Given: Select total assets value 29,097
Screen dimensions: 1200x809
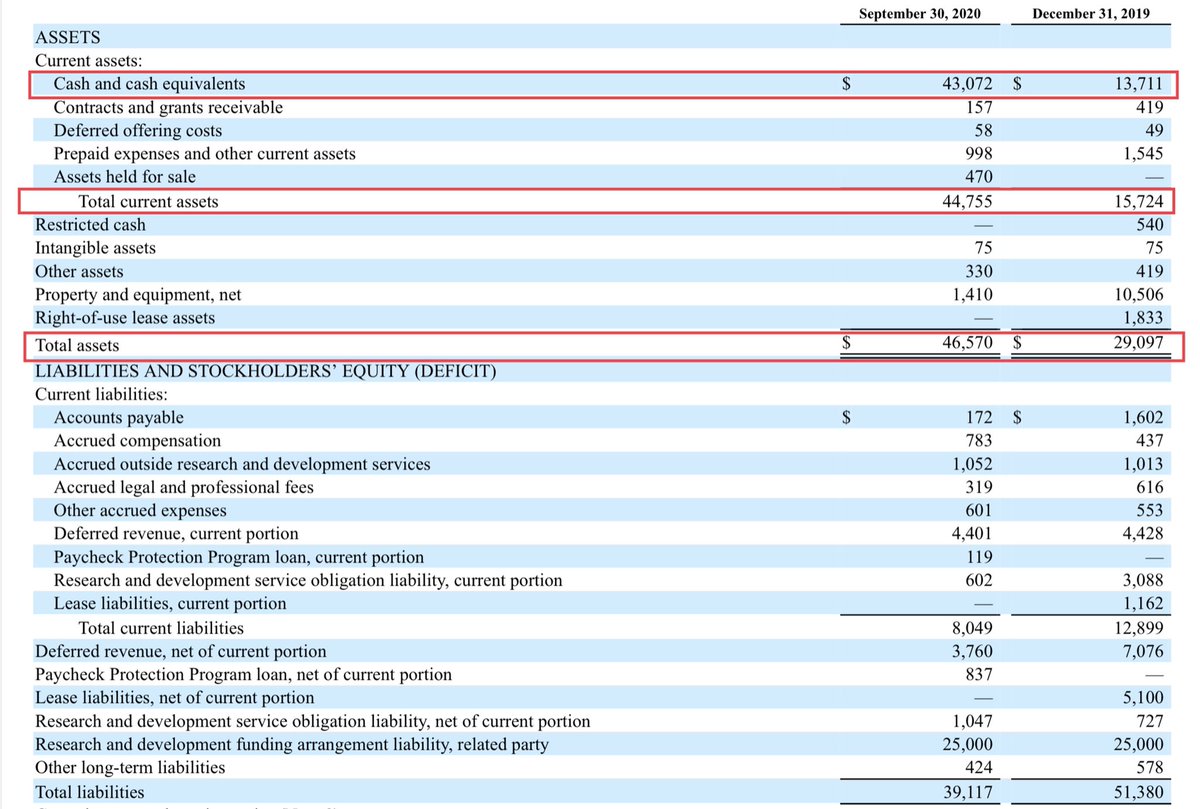Looking at the screenshot, I should click(1138, 345).
